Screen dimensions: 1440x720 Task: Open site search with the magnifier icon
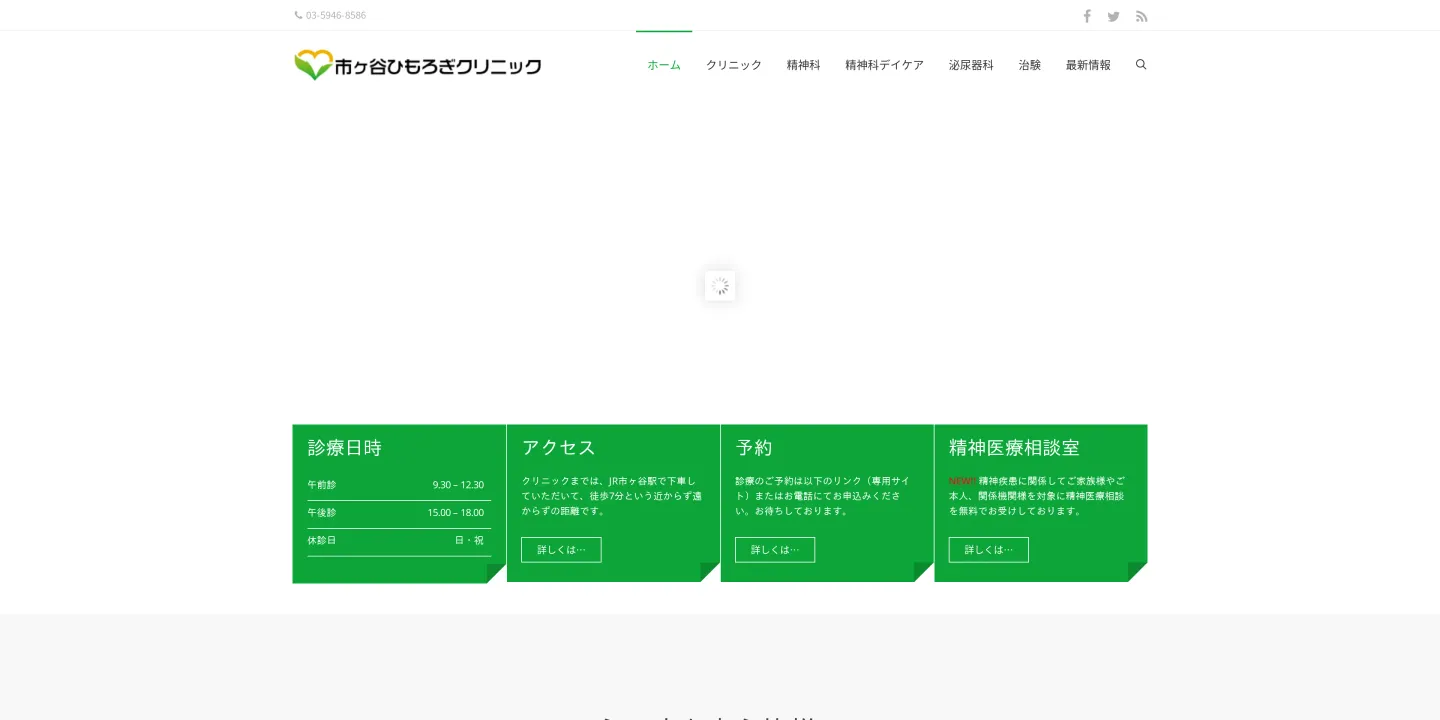tap(1141, 64)
